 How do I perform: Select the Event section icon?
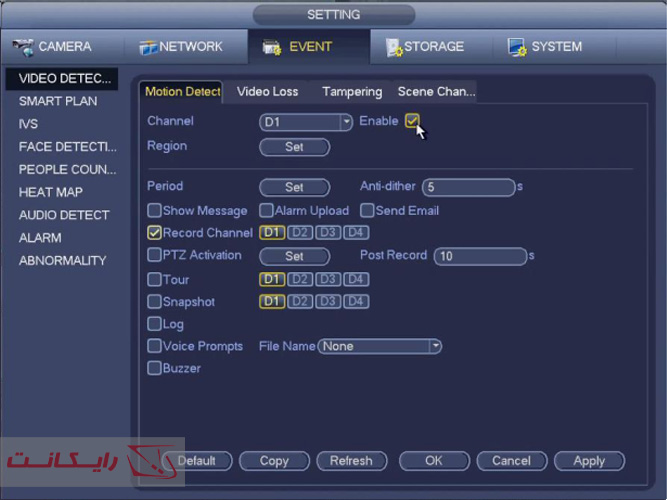(272, 47)
